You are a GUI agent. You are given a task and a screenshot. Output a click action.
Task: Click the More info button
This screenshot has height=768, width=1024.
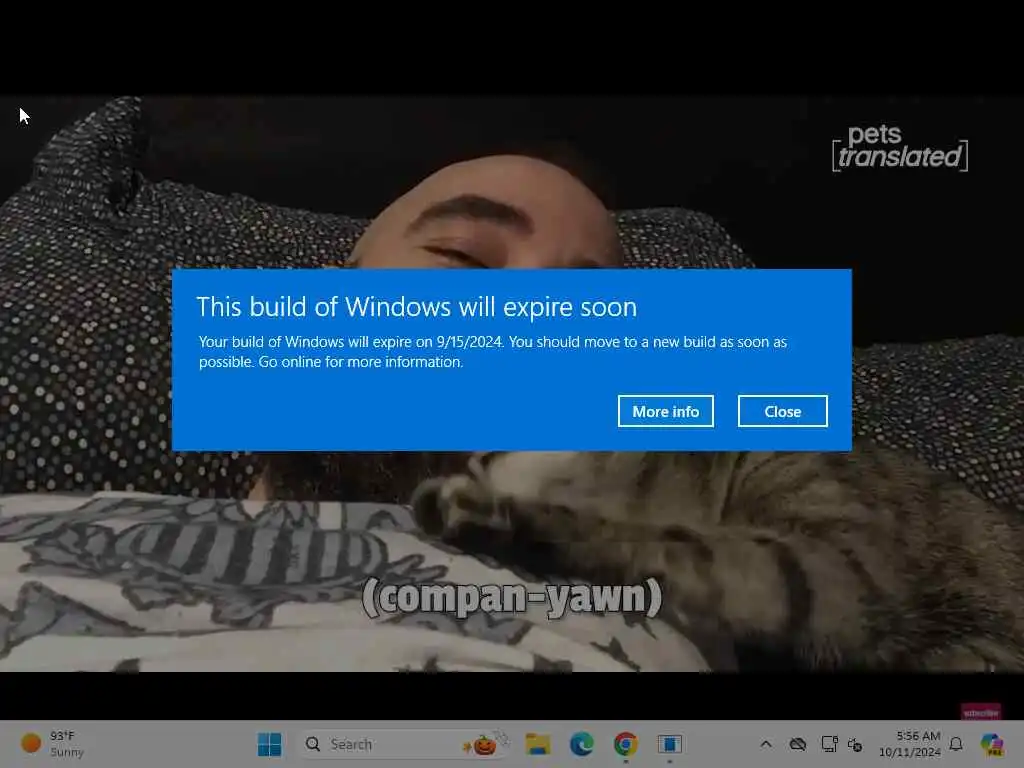pos(665,411)
